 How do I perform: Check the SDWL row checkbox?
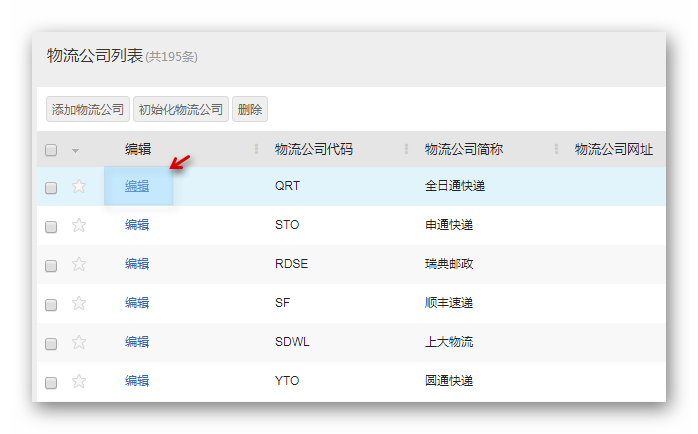point(51,344)
